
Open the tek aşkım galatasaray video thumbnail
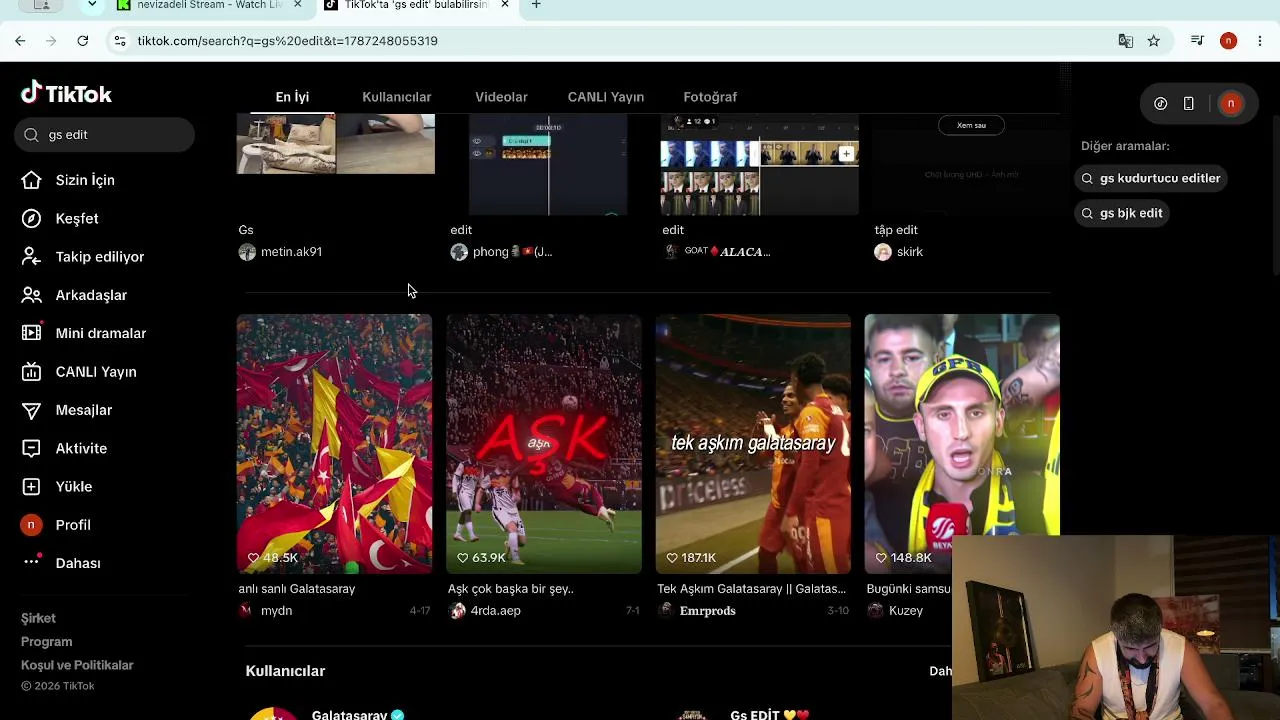753,444
